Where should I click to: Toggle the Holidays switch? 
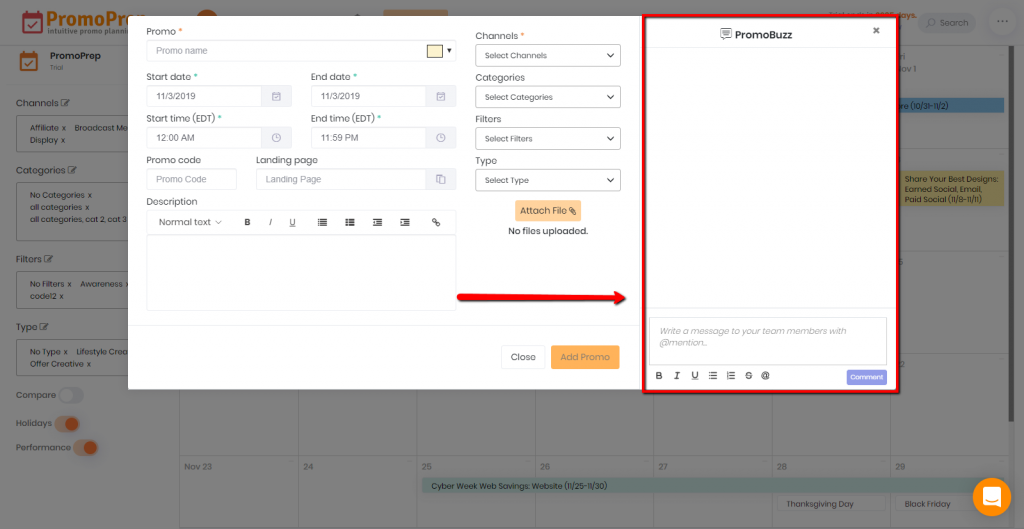point(67,423)
